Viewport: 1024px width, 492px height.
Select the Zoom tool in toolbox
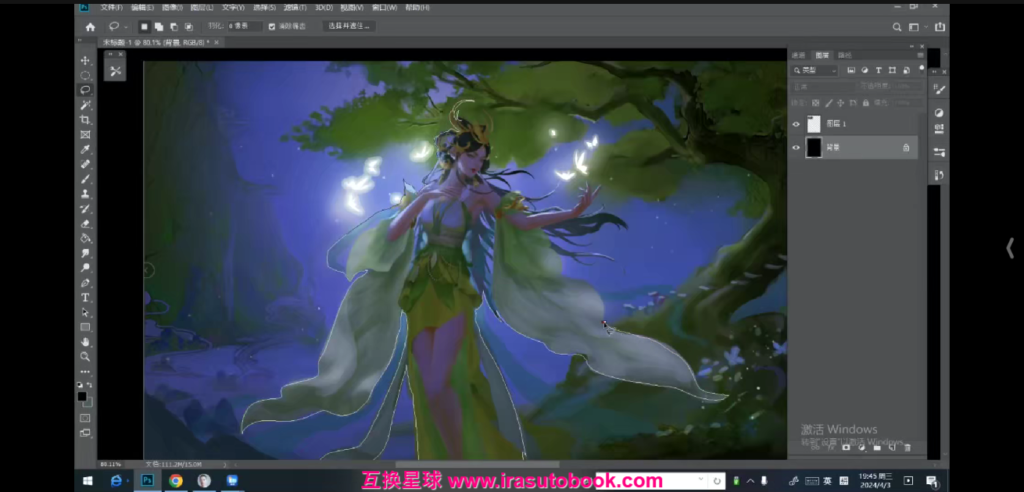pyautogui.click(x=85, y=357)
